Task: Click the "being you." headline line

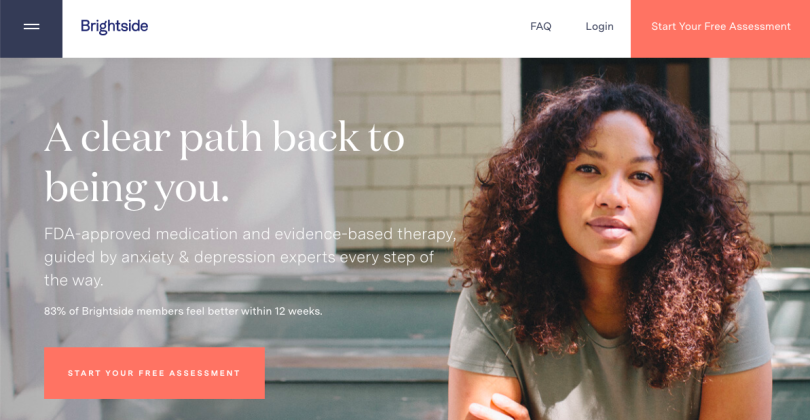Action: click(x=136, y=189)
